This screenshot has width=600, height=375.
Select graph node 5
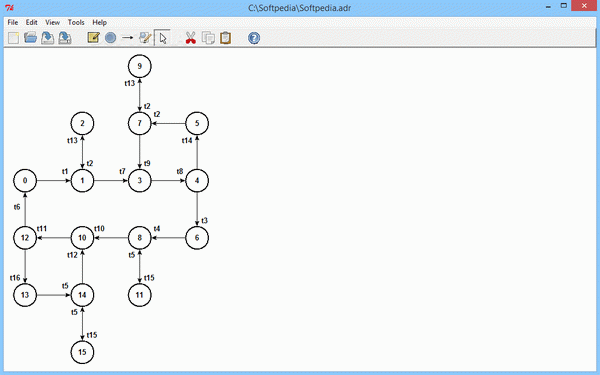(x=197, y=123)
